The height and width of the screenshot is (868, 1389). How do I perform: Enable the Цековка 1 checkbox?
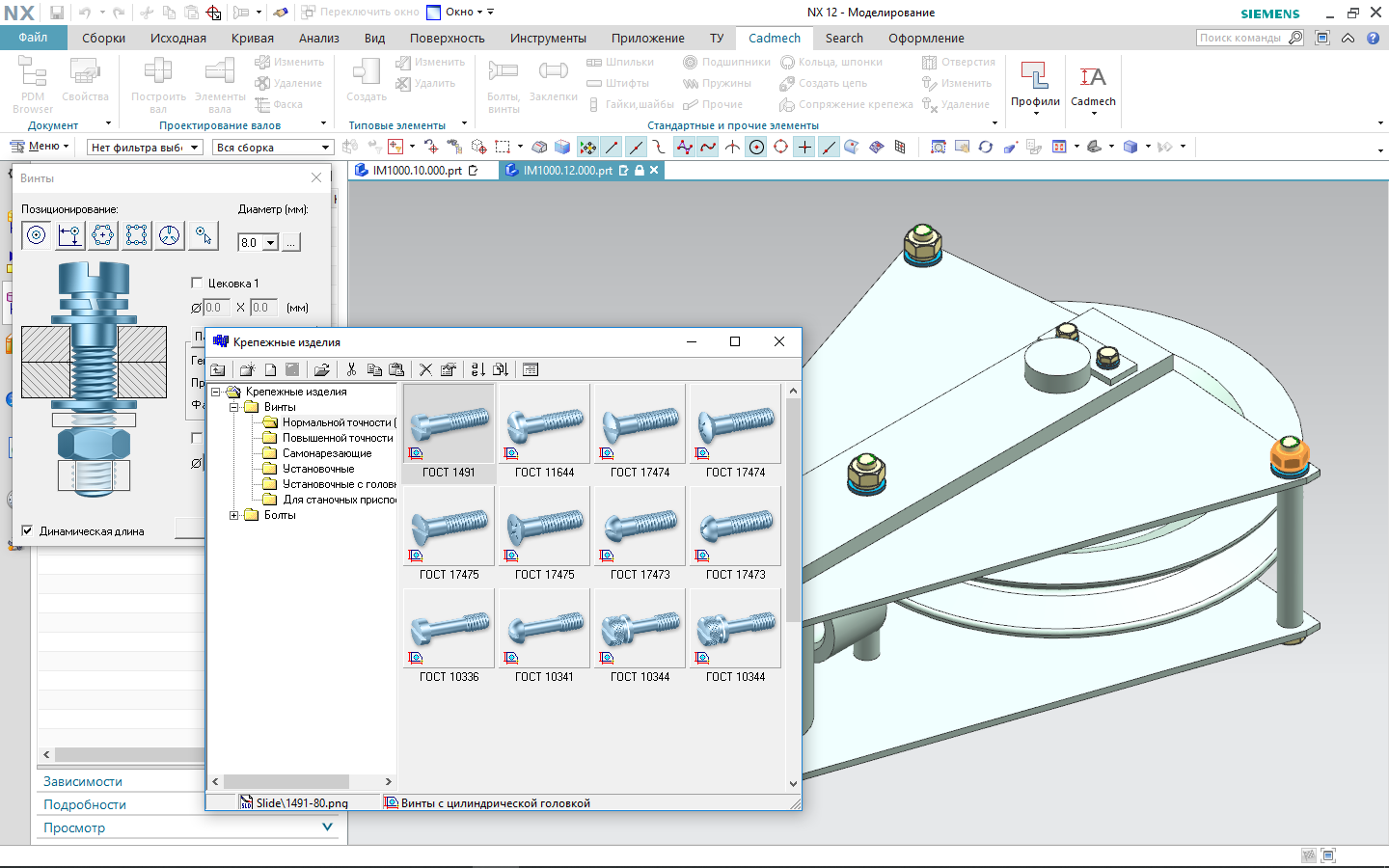pyautogui.click(x=197, y=283)
